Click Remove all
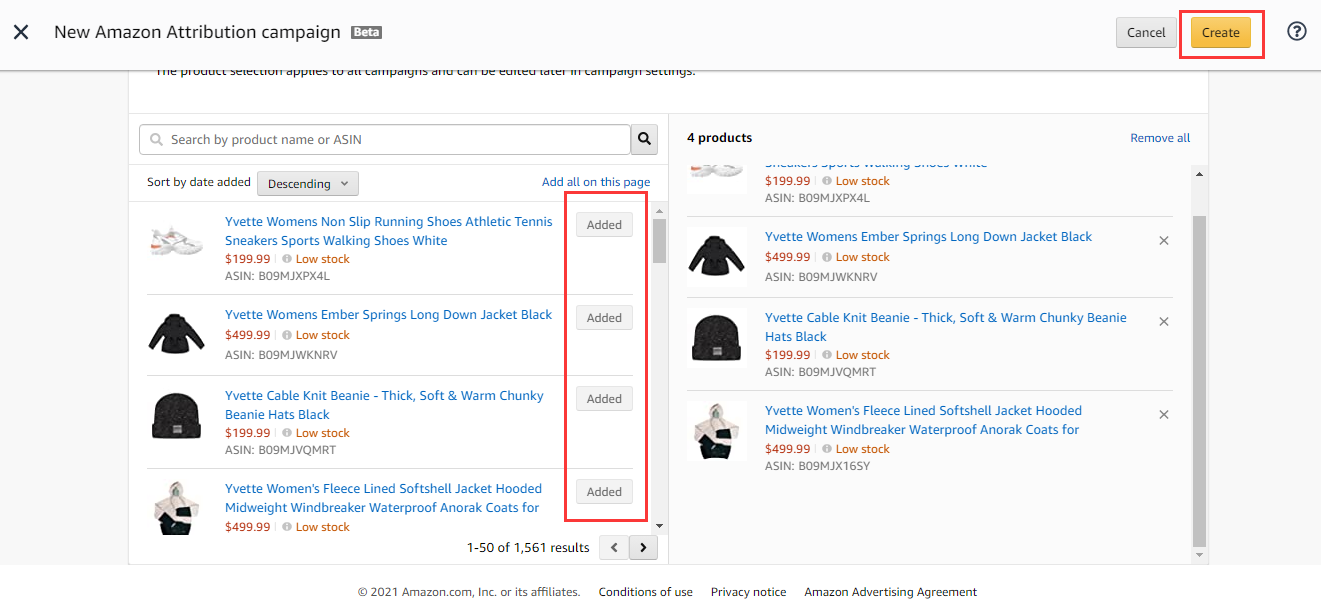1321x608 pixels. point(1159,137)
